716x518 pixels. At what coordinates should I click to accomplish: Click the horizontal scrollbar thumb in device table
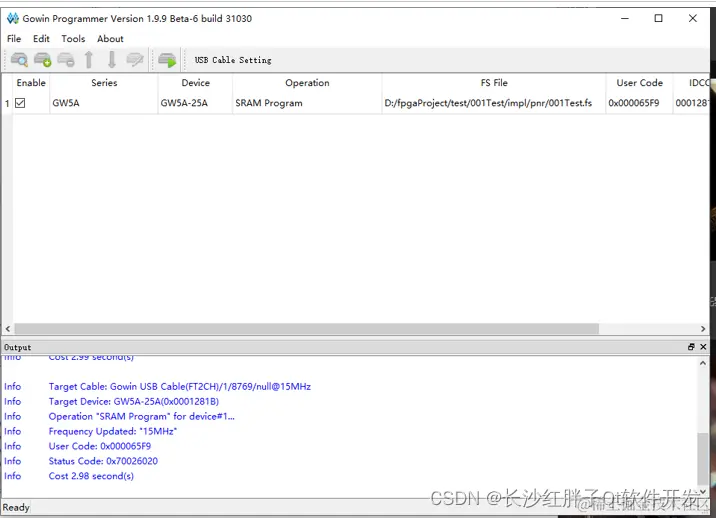(306, 329)
